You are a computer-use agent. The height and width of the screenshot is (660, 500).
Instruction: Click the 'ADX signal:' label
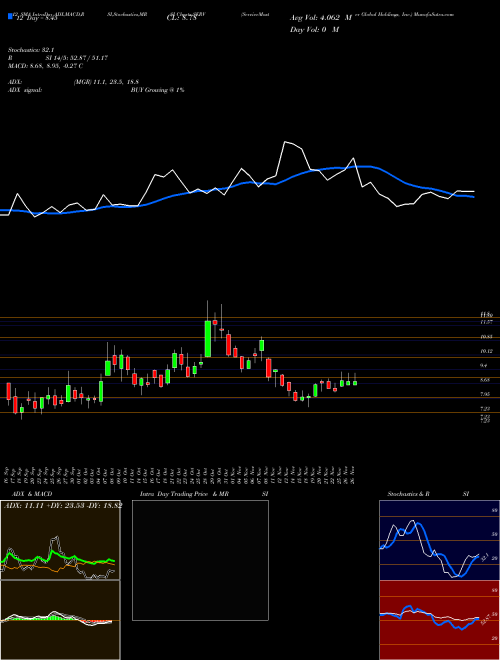25,90
